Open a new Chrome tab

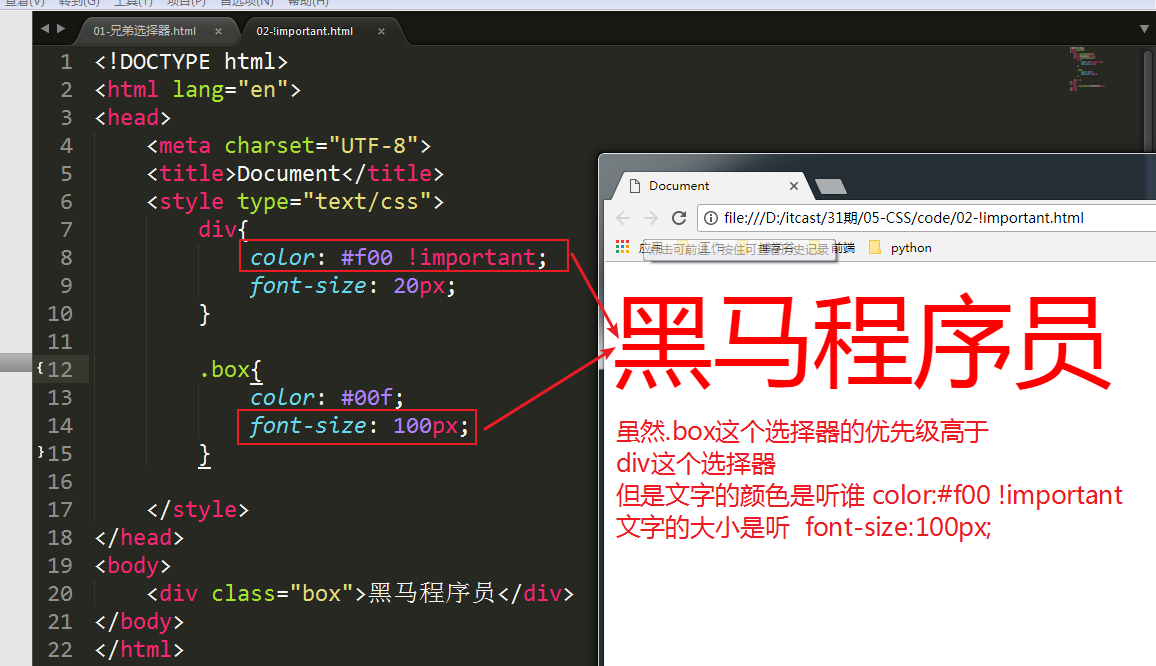click(x=831, y=186)
